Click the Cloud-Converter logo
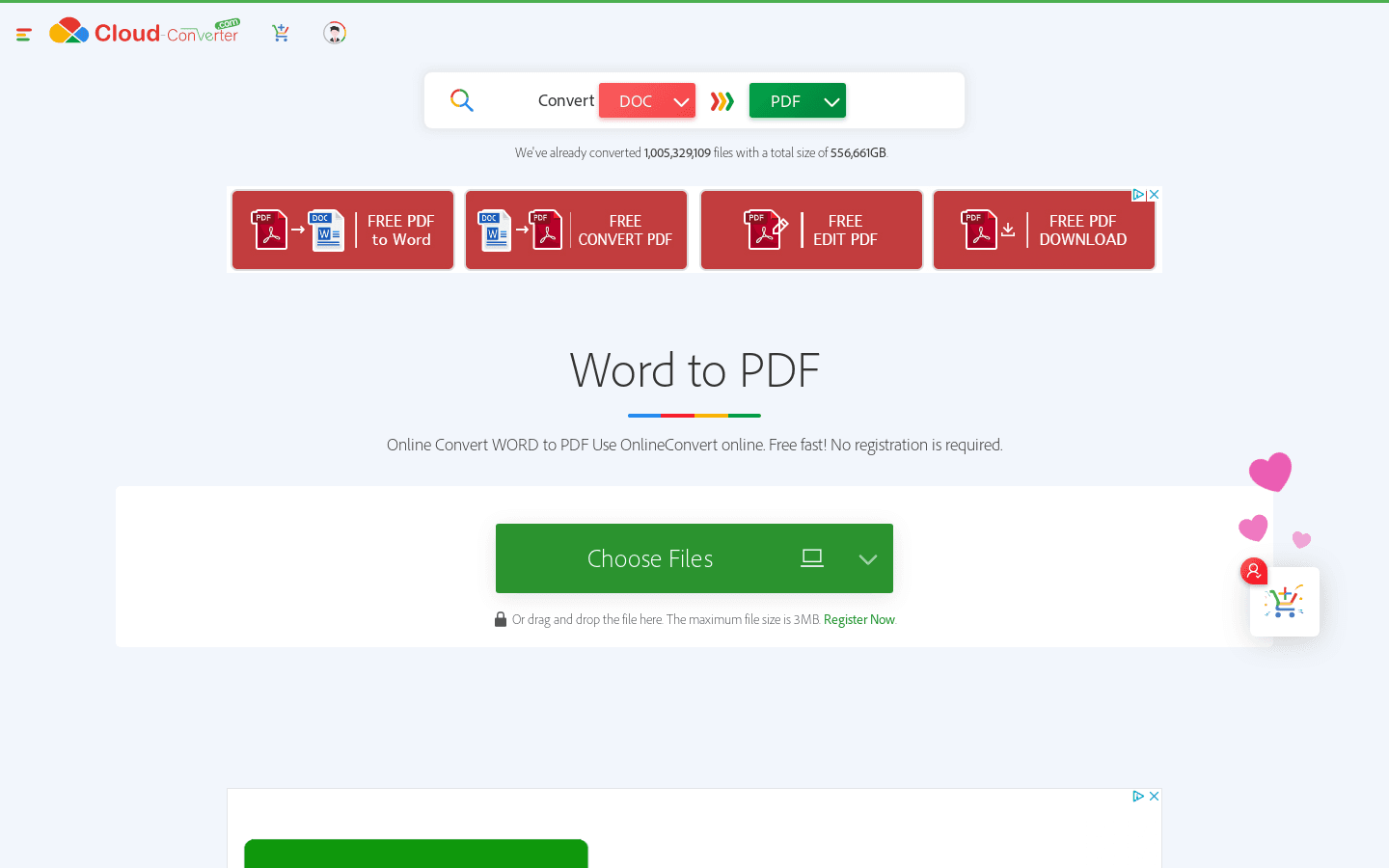The image size is (1389, 868). [x=143, y=31]
